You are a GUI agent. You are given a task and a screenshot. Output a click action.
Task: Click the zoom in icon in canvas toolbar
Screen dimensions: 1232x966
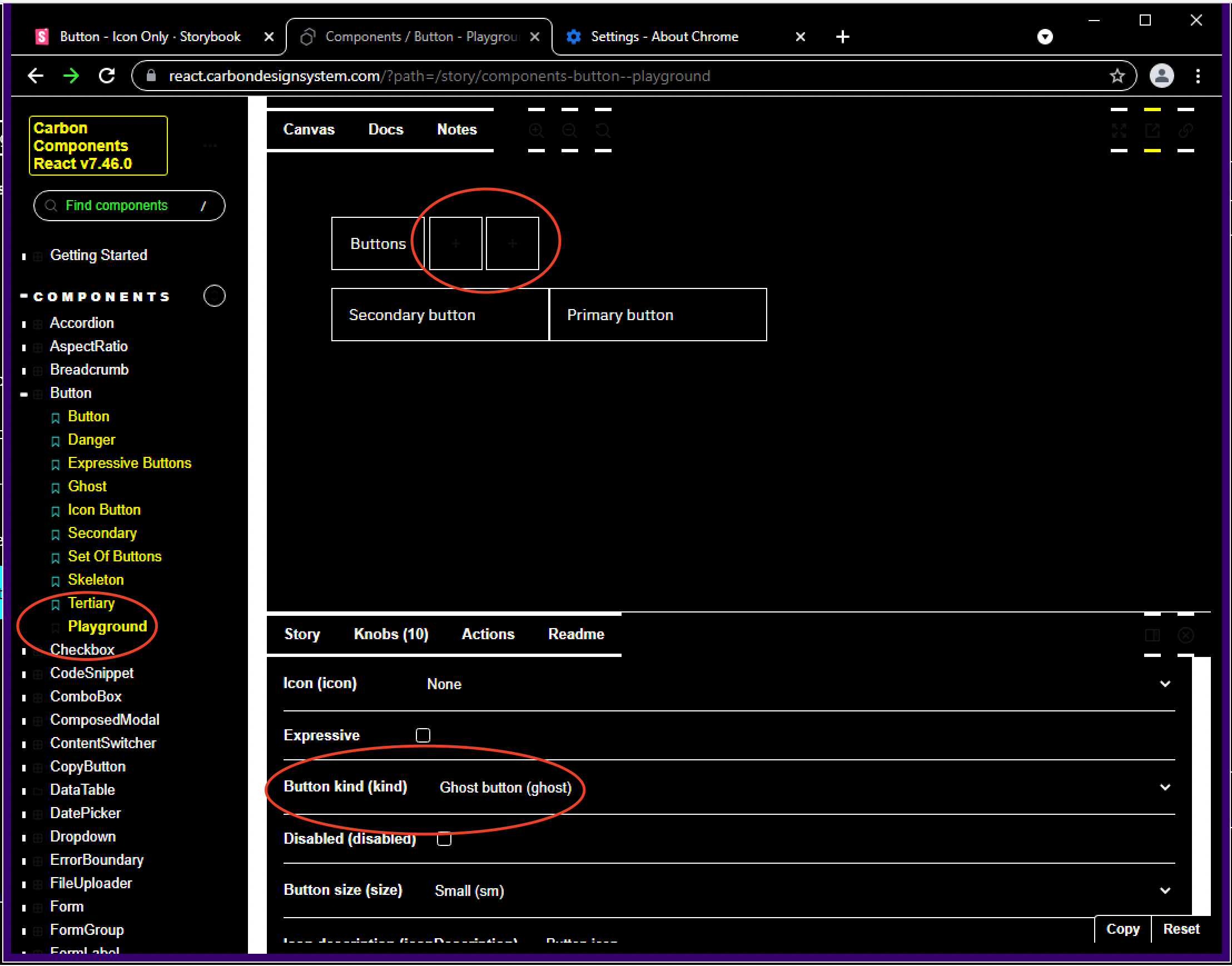(x=536, y=131)
